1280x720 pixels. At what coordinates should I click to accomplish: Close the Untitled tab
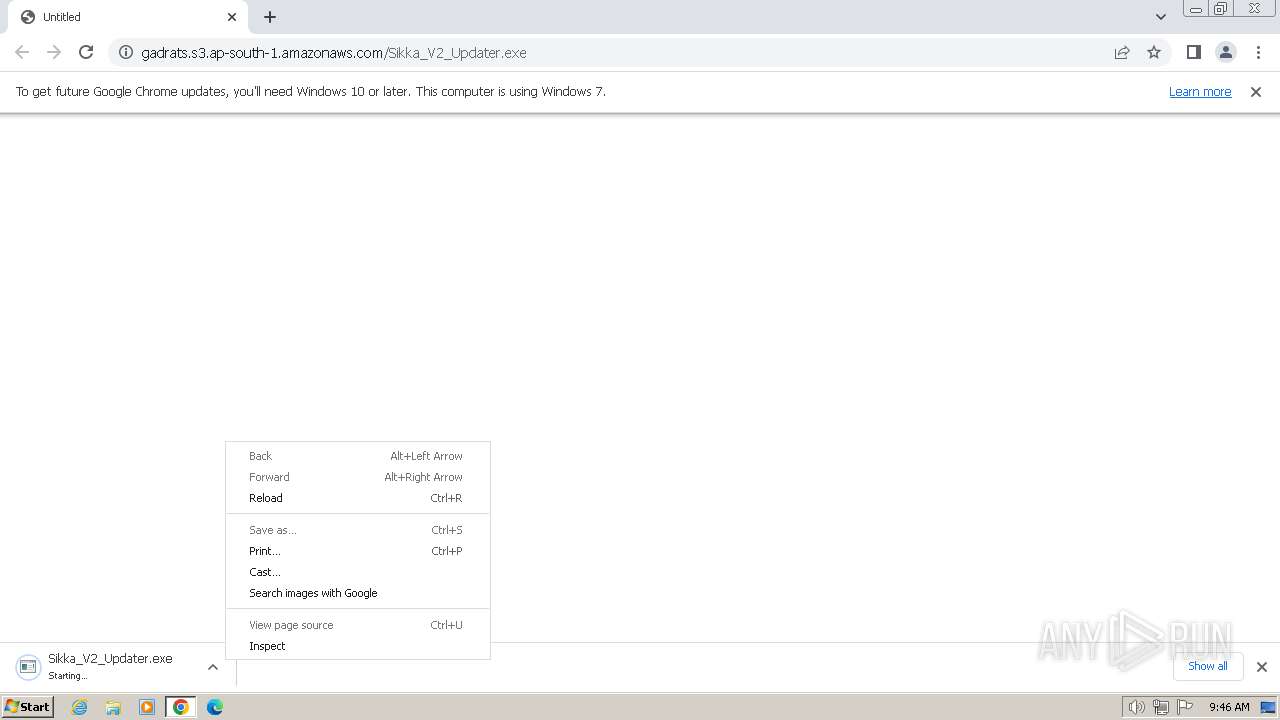[x=232, y=17]
